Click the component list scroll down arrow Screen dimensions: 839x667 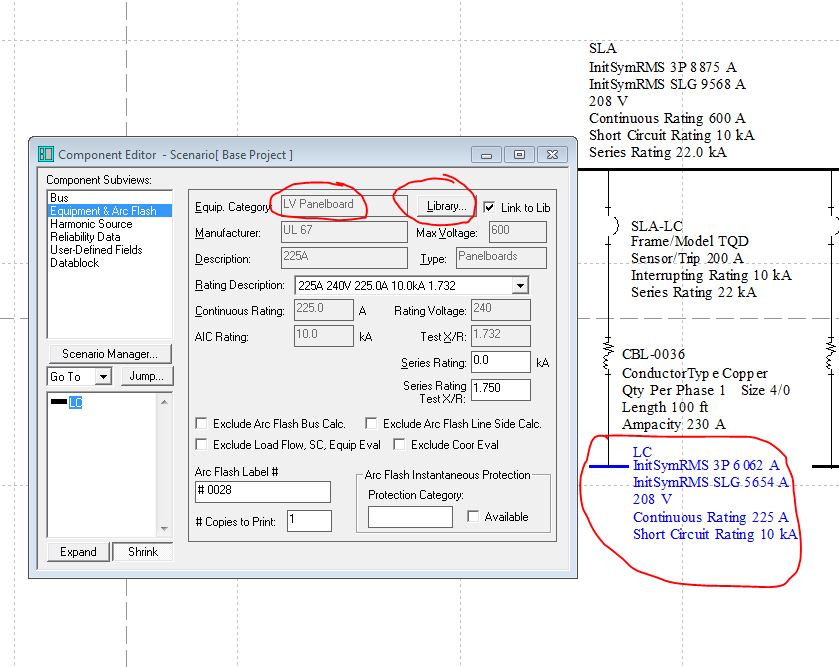tap(164, 529)
